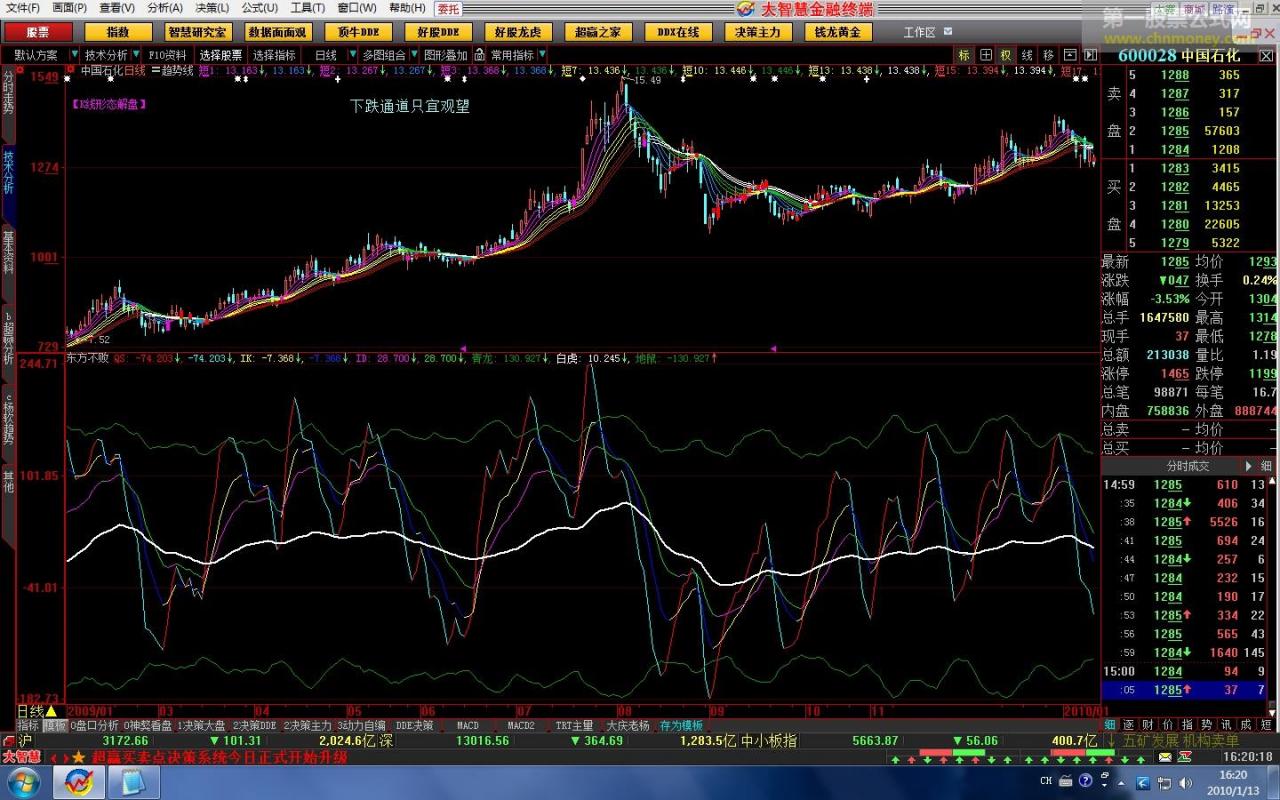Click the lock icon beside 常用指标
This screenshot has width=1280, height=800.
point(480,55)
